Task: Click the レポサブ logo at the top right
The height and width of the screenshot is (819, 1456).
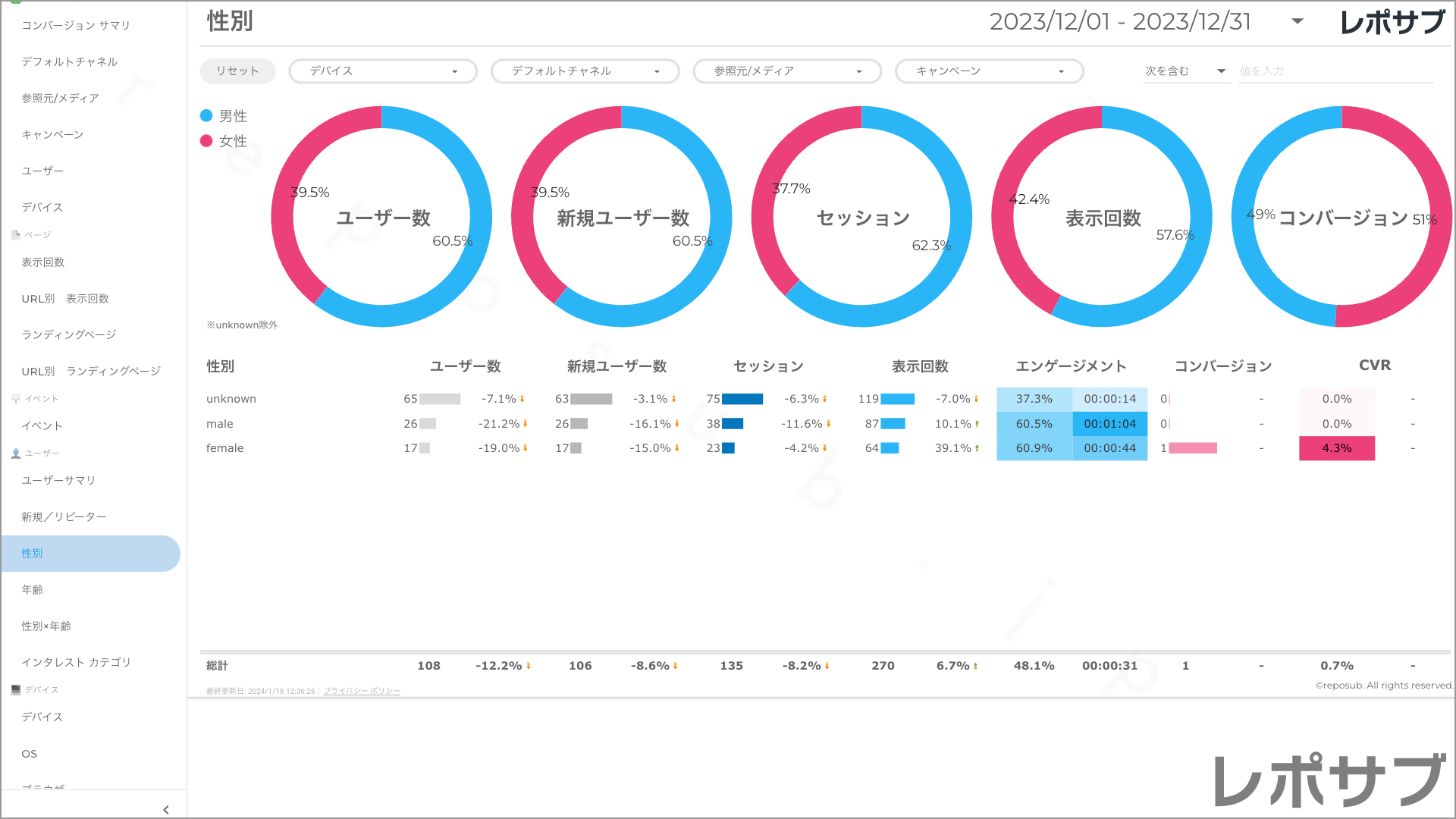Action: 1392,22
